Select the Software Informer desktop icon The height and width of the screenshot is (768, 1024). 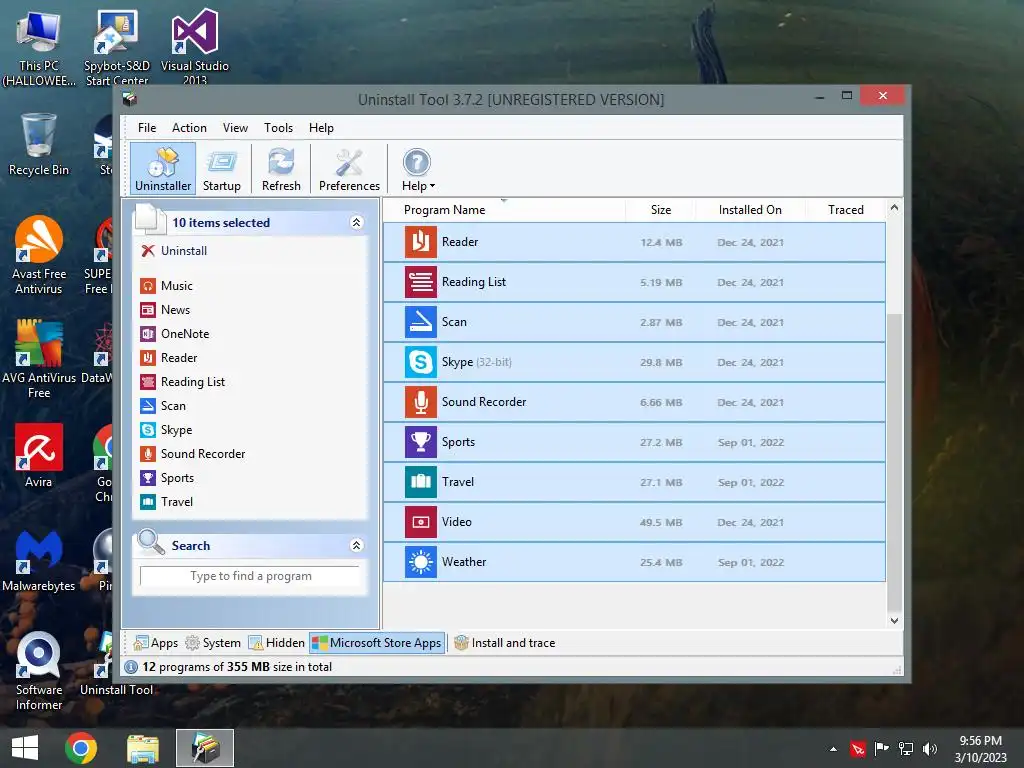tap(39, 671)
